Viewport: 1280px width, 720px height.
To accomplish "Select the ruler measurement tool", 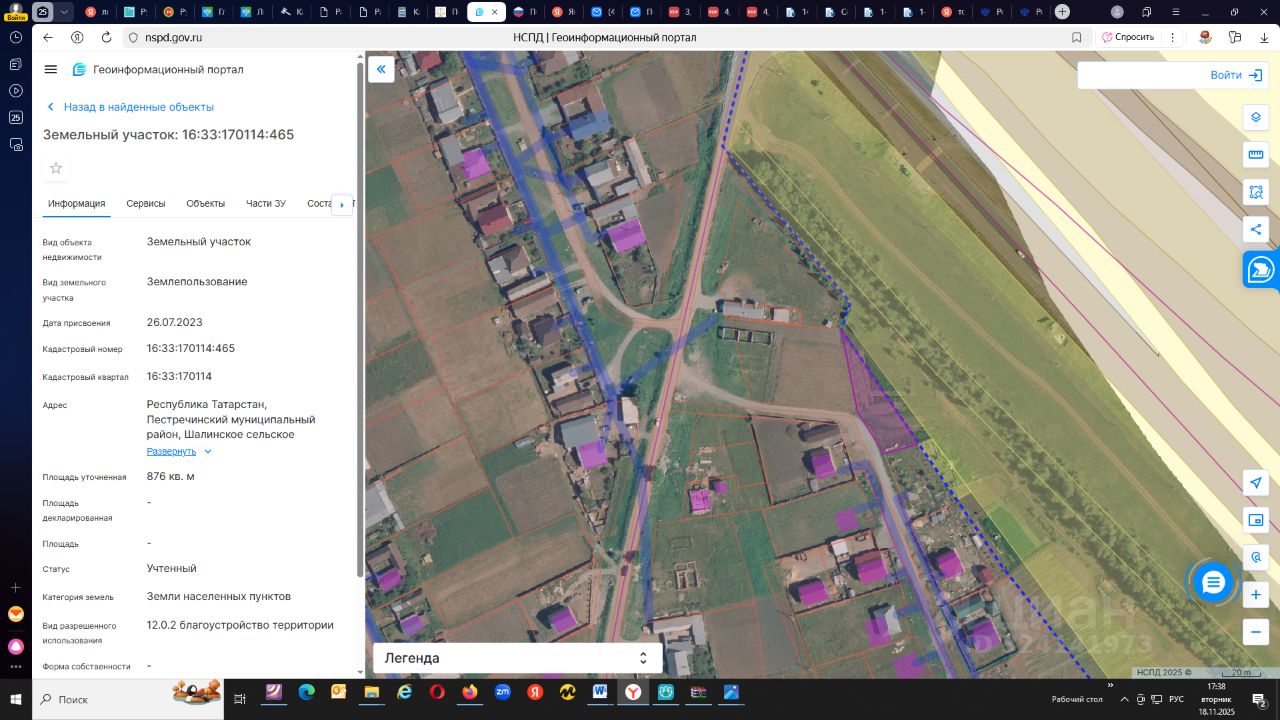I will click(1256, 155).
